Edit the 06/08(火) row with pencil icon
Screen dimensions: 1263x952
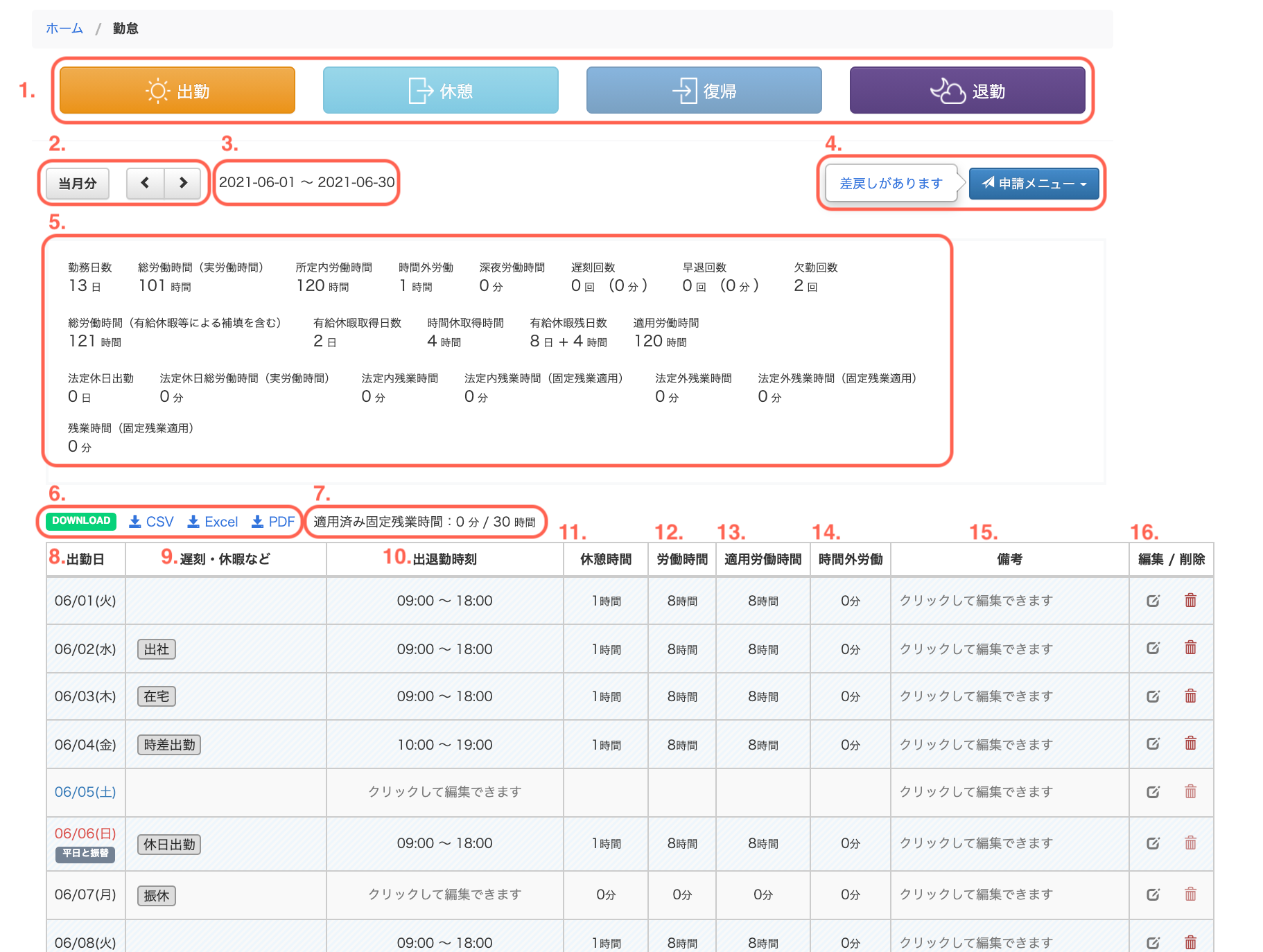tap(1153, 943)
